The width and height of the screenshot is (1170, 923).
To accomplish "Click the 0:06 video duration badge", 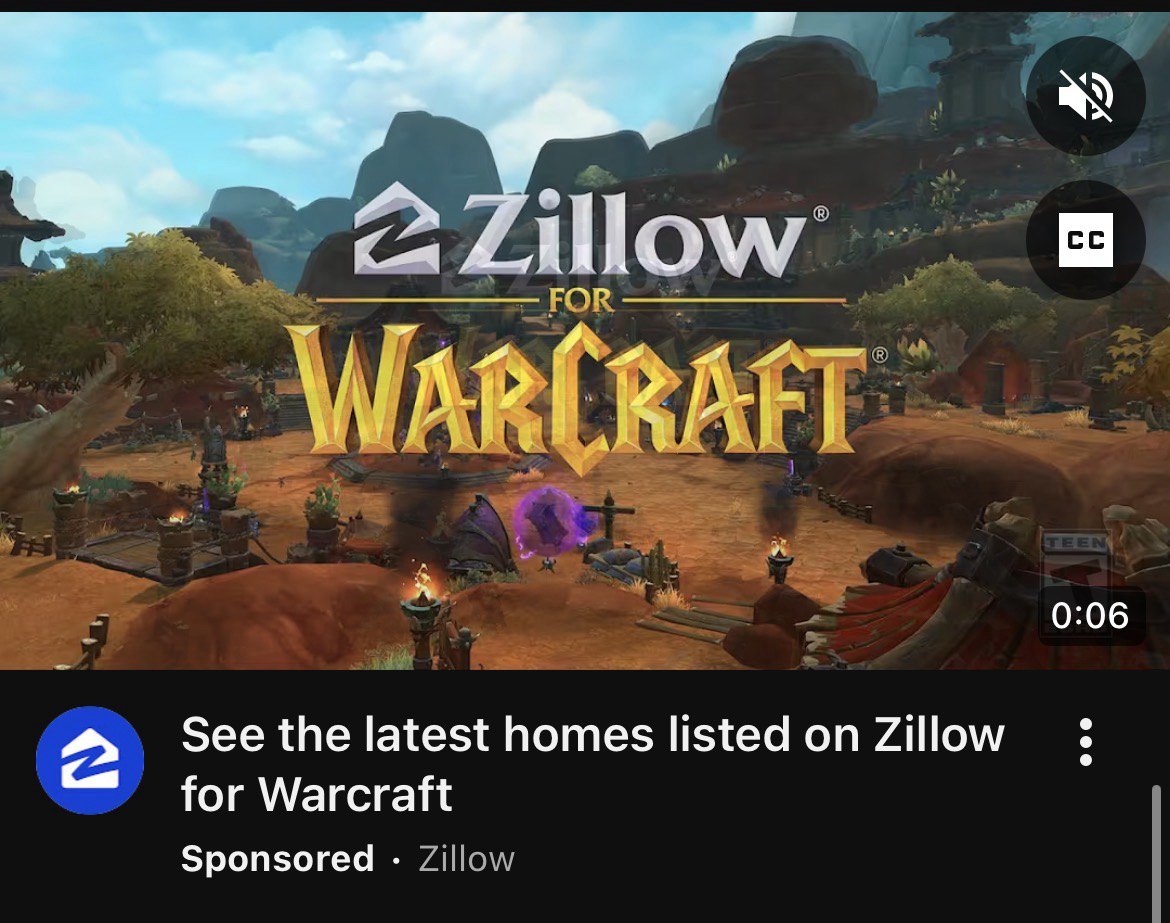I will pos(1090,616).
